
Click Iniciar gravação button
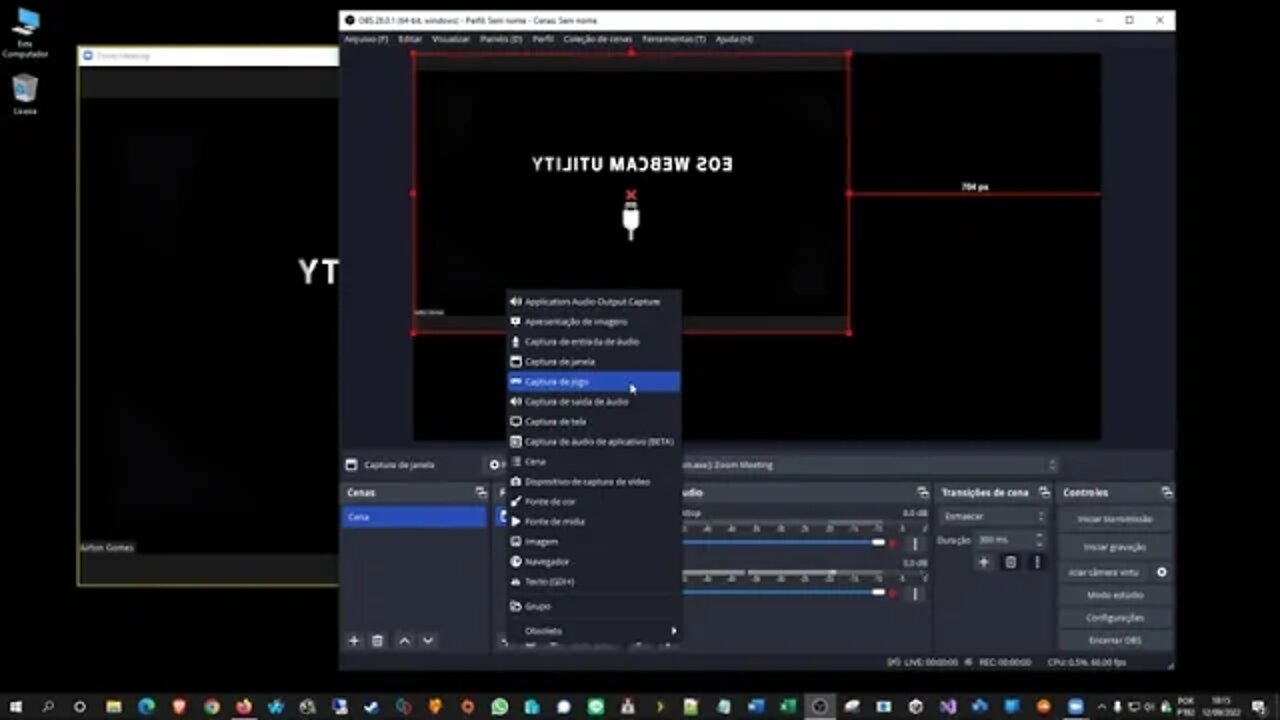(1115, 547)
